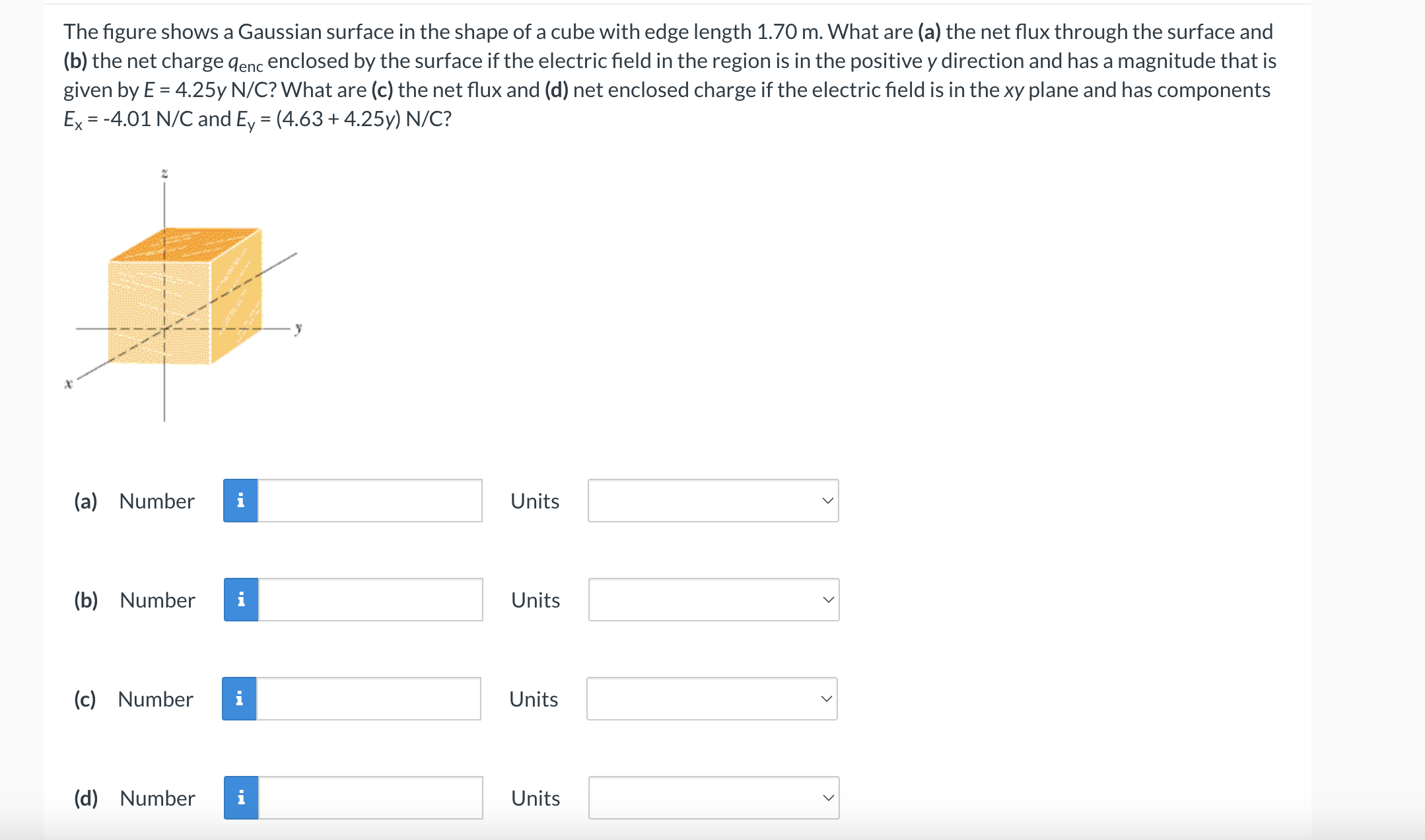Click the info icon next to answer (c)
The image size is (1425, 840).
[242, 699]
